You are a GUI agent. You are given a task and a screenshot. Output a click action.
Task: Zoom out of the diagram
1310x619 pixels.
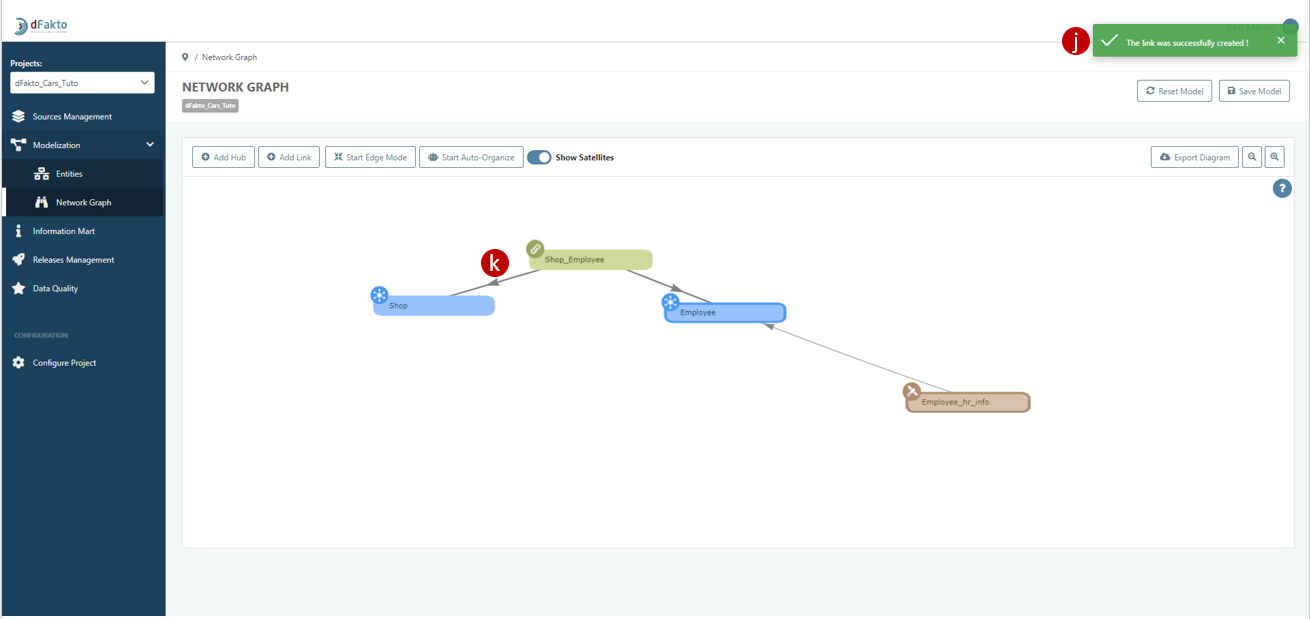tap(1252, 157)
